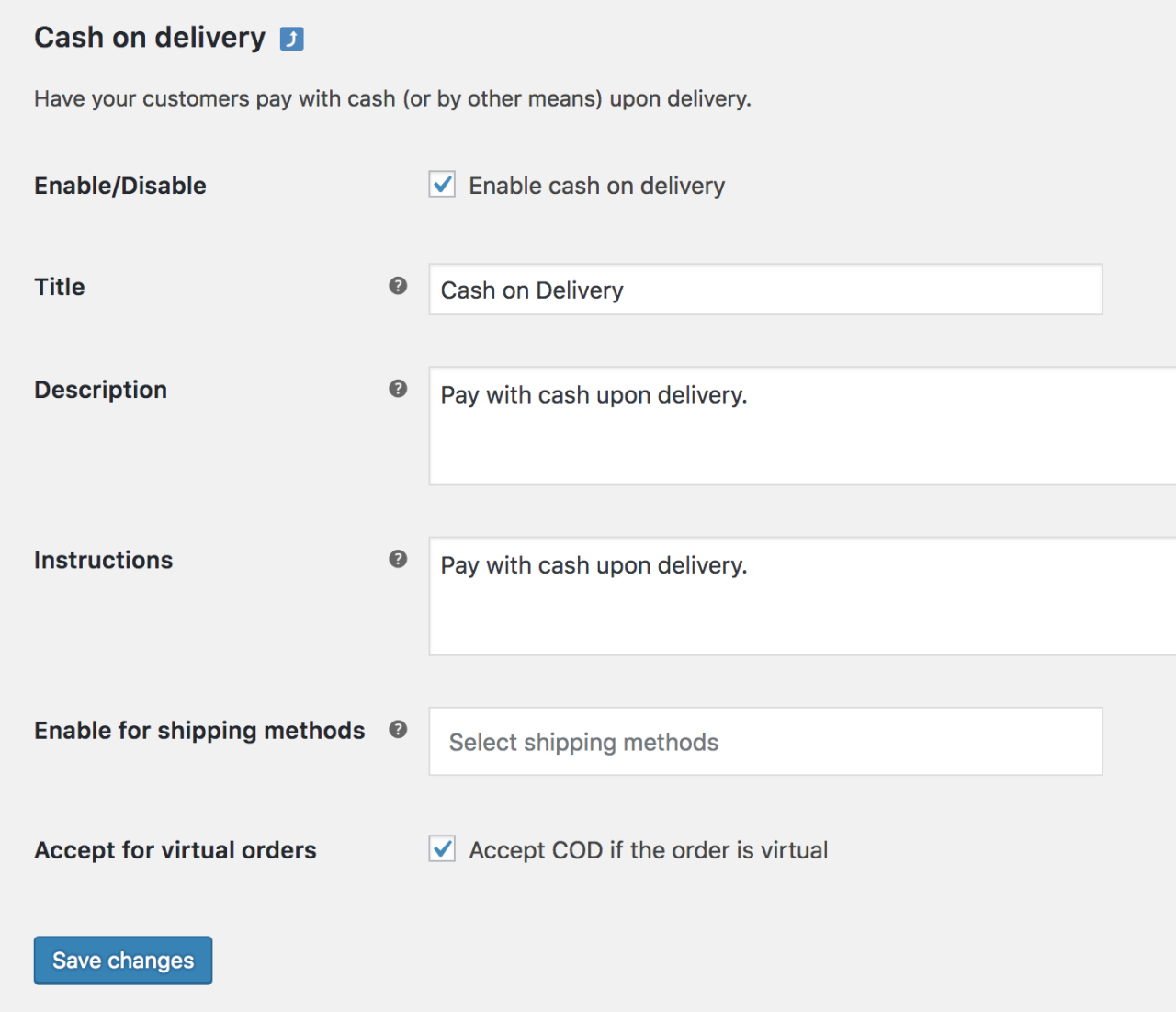The image size is (1176, 1012).
Task: Save the cash on delivery settings
Action: [x=122, y=960]
